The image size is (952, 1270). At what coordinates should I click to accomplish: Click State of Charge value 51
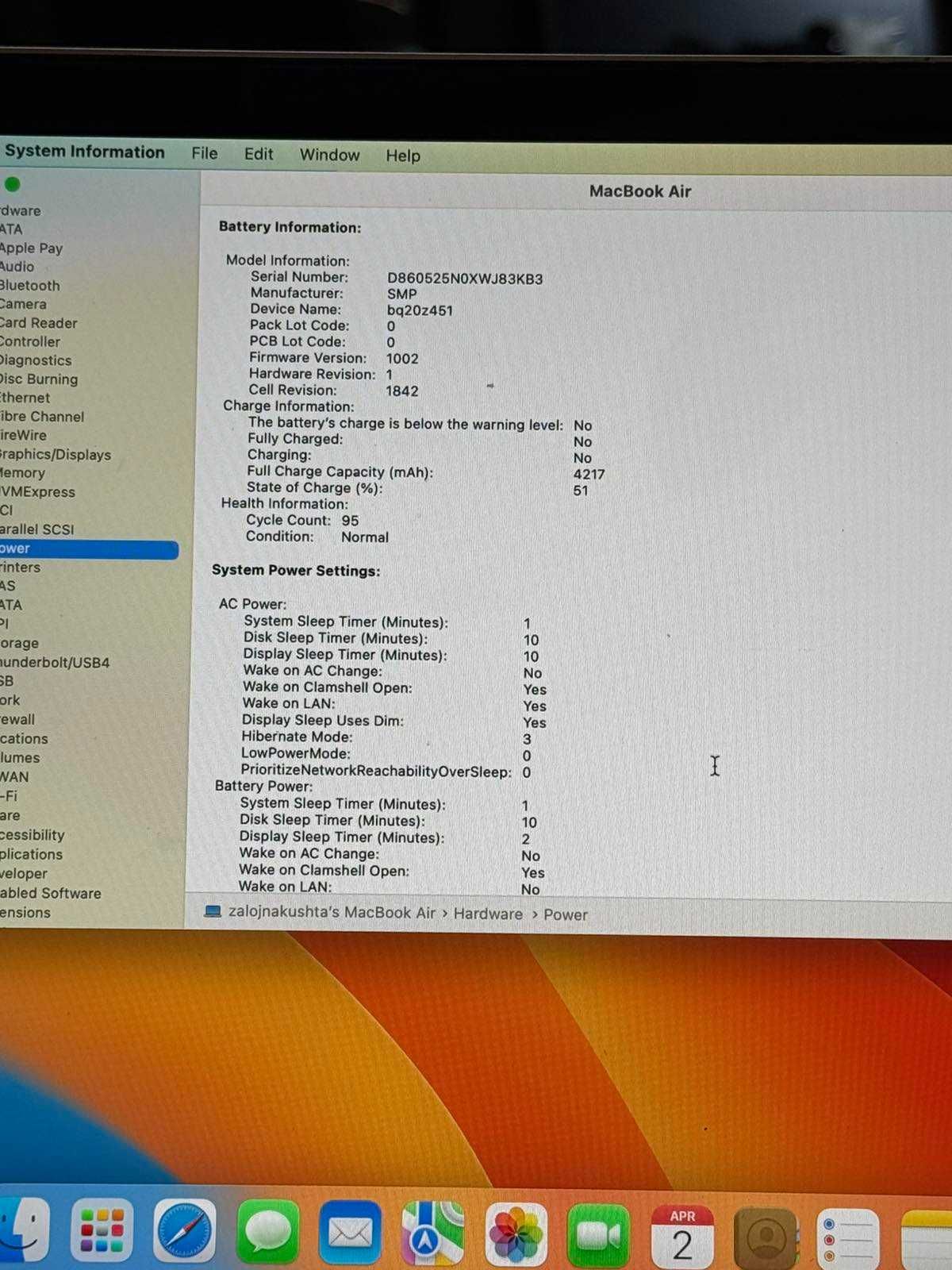(x=581, y=491)
